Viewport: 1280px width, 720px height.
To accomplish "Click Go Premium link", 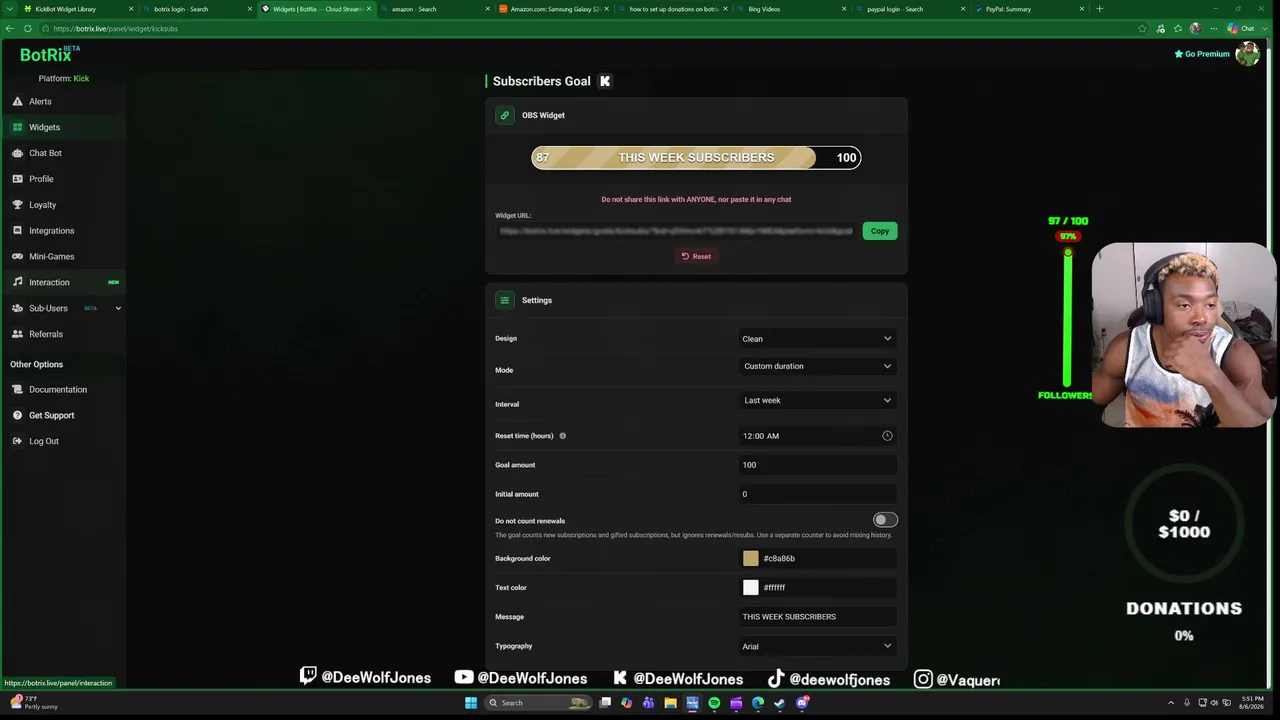I will point(1202,54).
